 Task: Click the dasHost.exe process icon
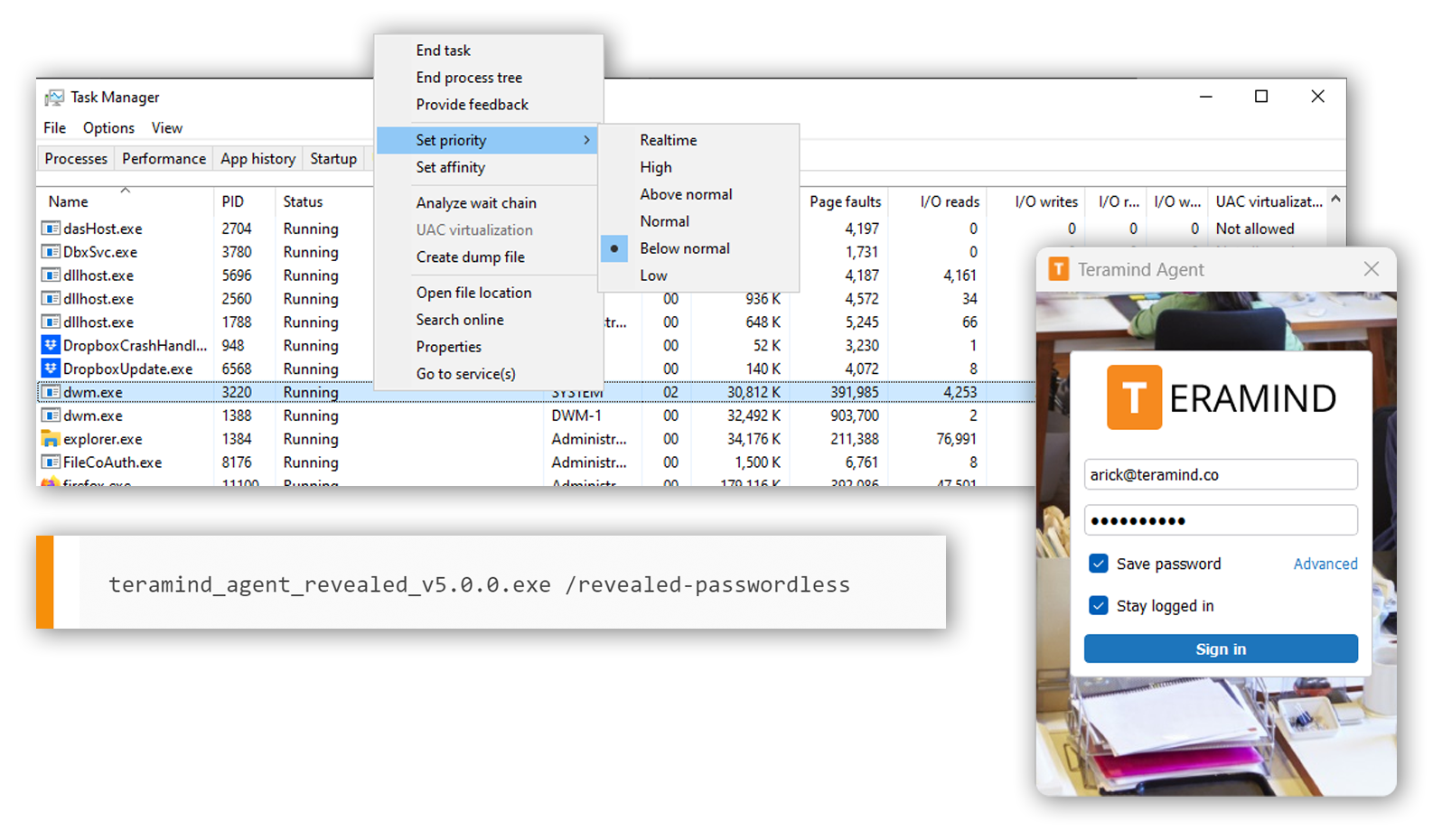pos(51,229)
